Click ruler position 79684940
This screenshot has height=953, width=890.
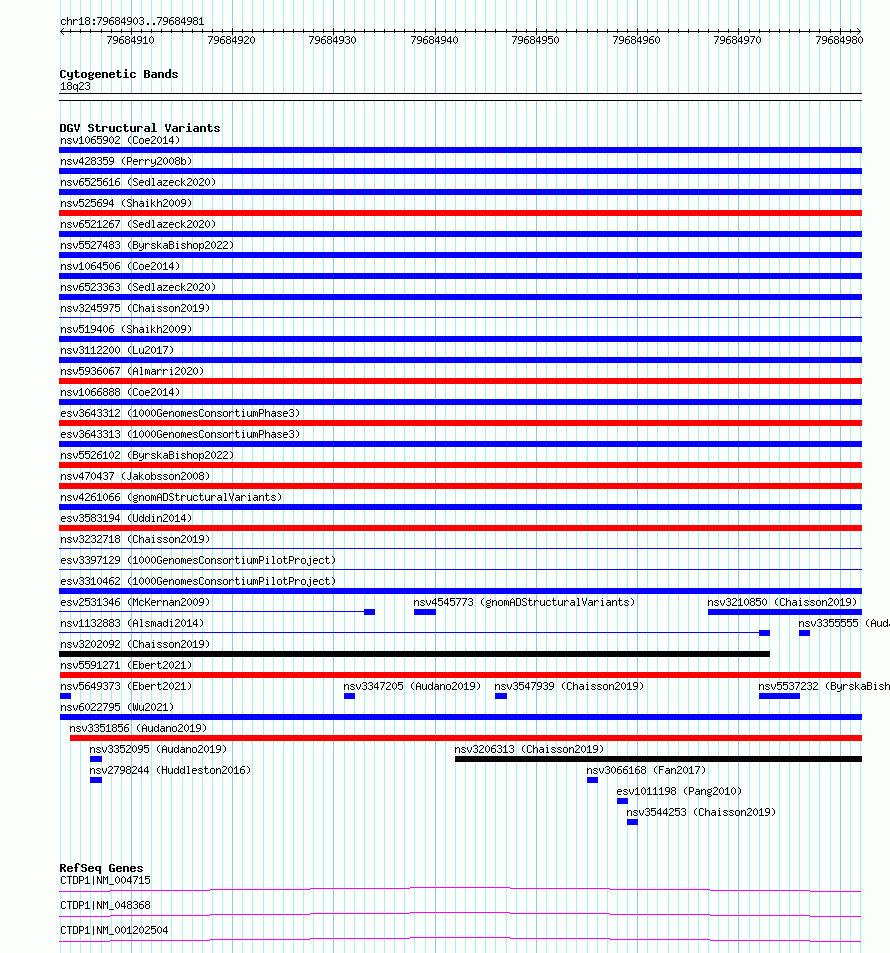tap(434, 40)
